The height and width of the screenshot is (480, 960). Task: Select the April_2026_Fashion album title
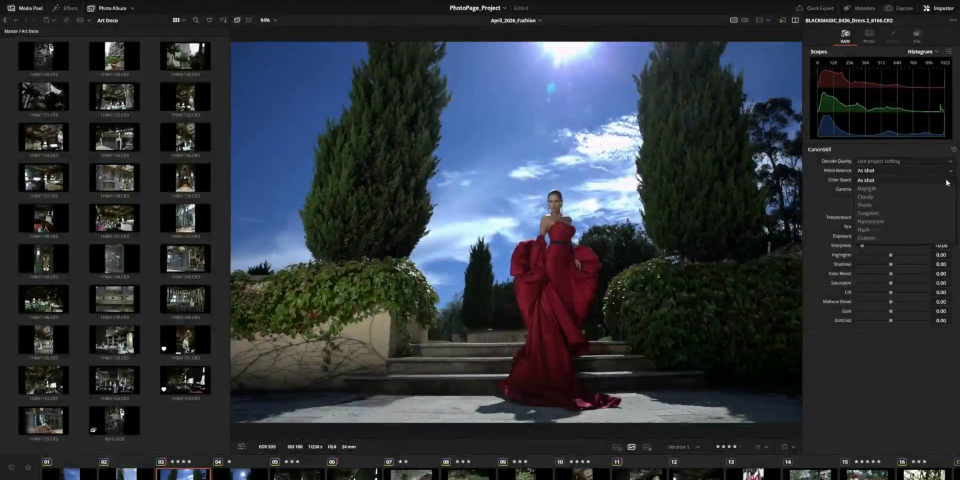(x=515, y=20)
